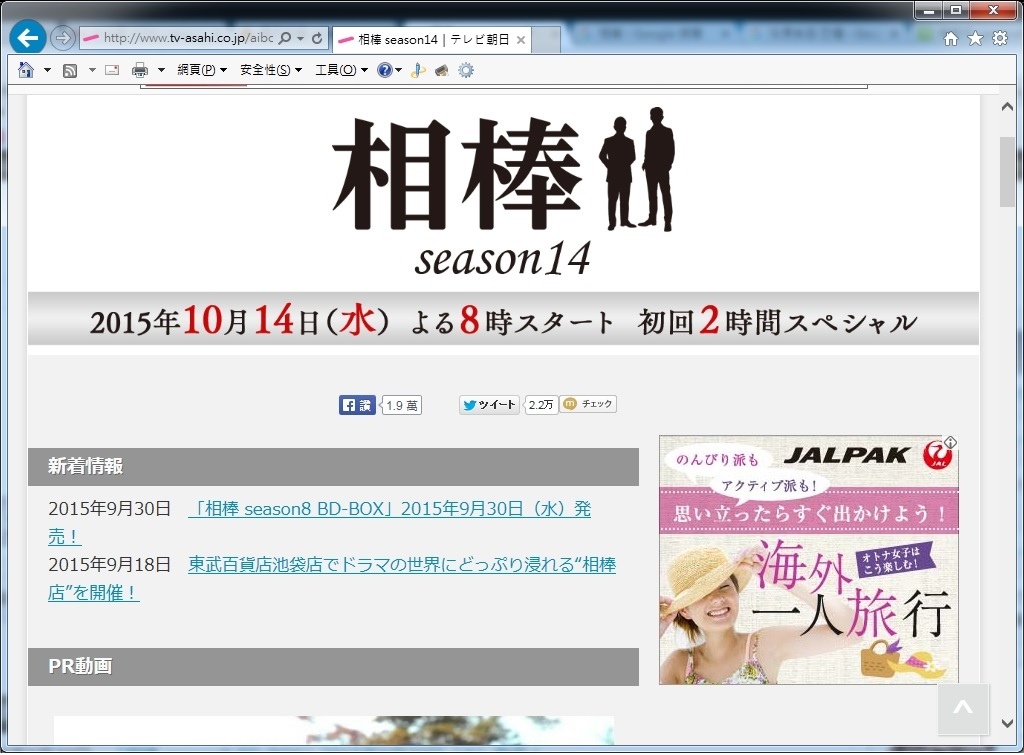Click the gear icon in the command bar
1024x755 pixels.
pos(466,70)
